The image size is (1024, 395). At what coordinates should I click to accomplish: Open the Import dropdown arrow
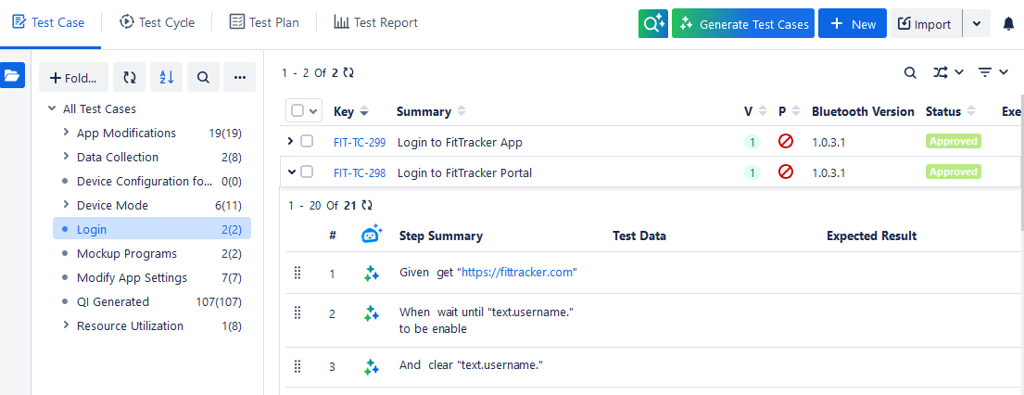click(x=976, y=24)
